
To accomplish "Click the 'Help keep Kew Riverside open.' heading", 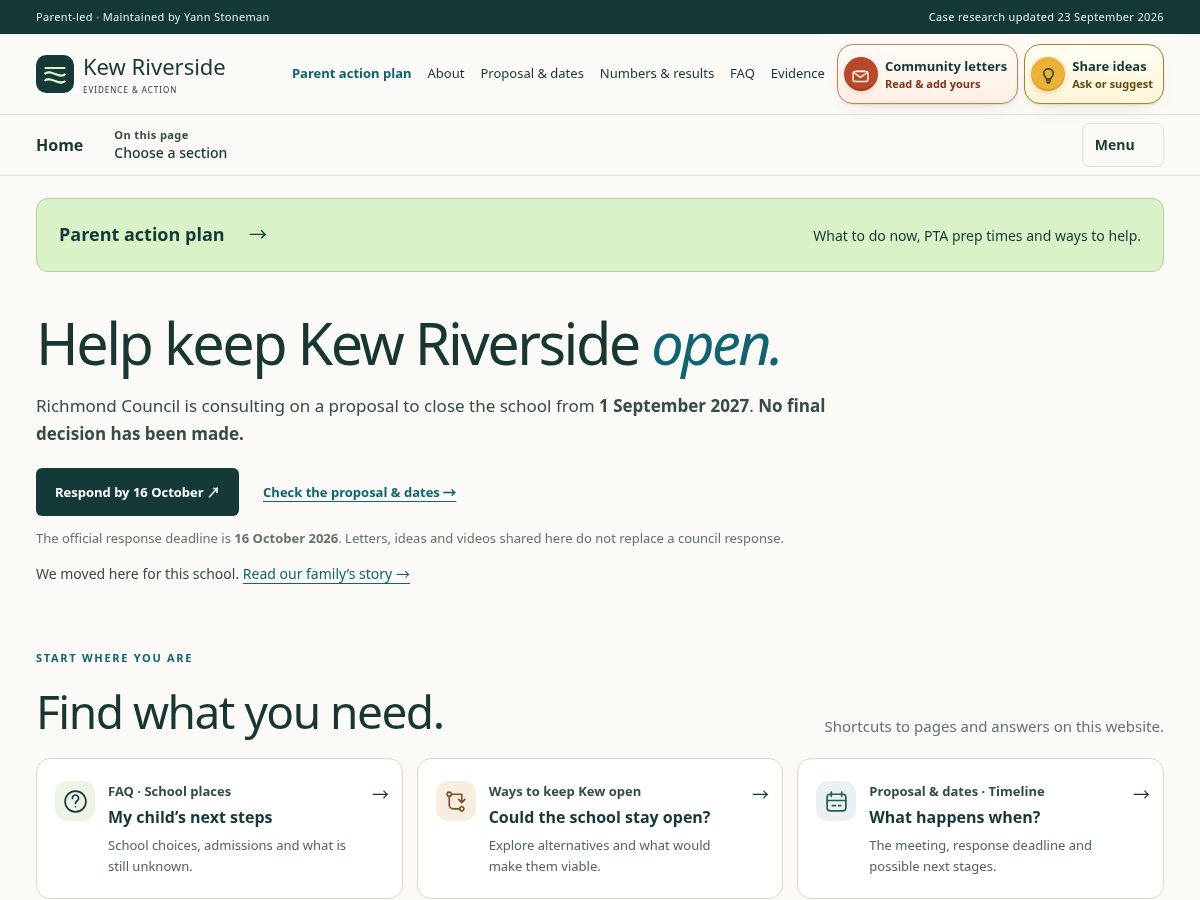I will 408,345.
